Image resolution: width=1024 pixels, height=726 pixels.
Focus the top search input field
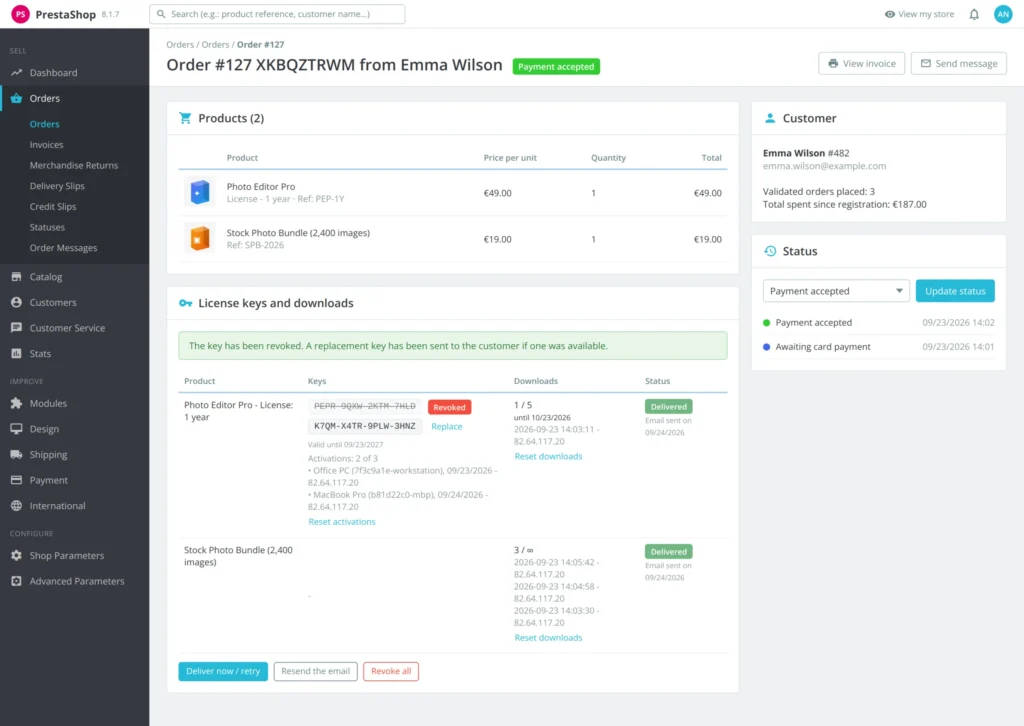[277, 14]
